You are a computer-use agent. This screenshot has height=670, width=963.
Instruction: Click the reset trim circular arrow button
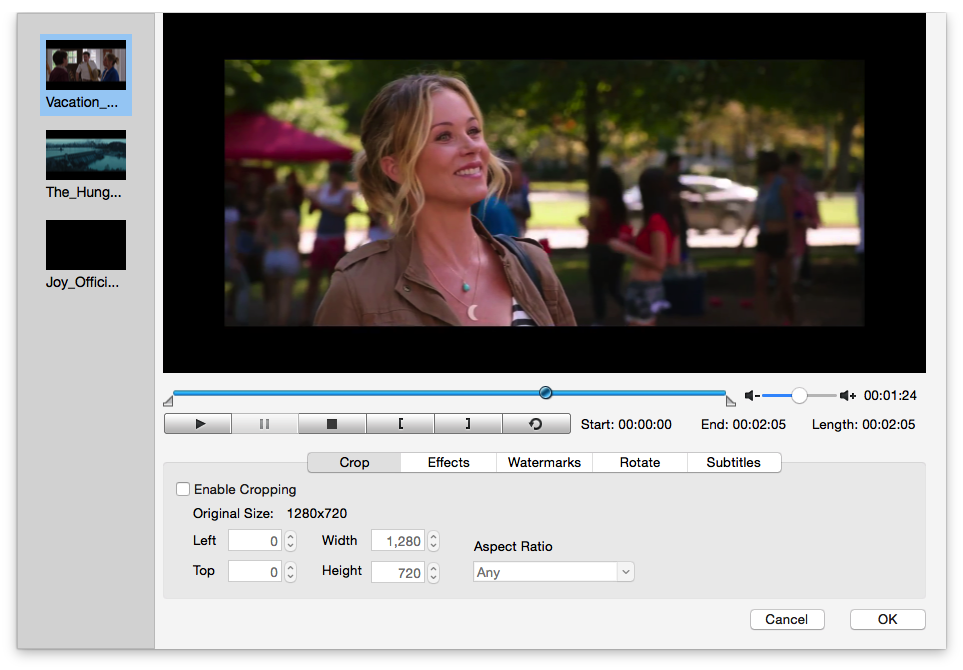pos(536,424)
